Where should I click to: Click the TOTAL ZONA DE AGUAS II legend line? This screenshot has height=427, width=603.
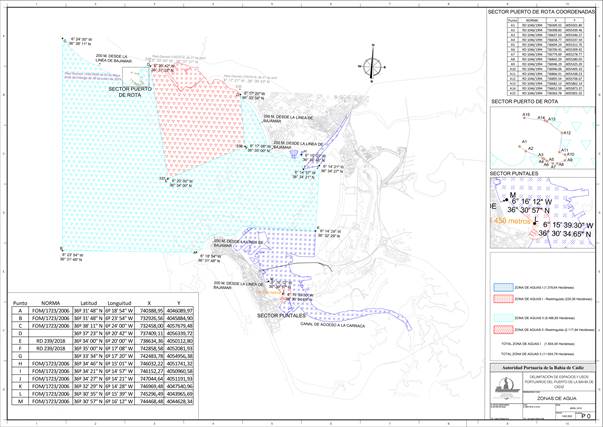pos(538,354)
